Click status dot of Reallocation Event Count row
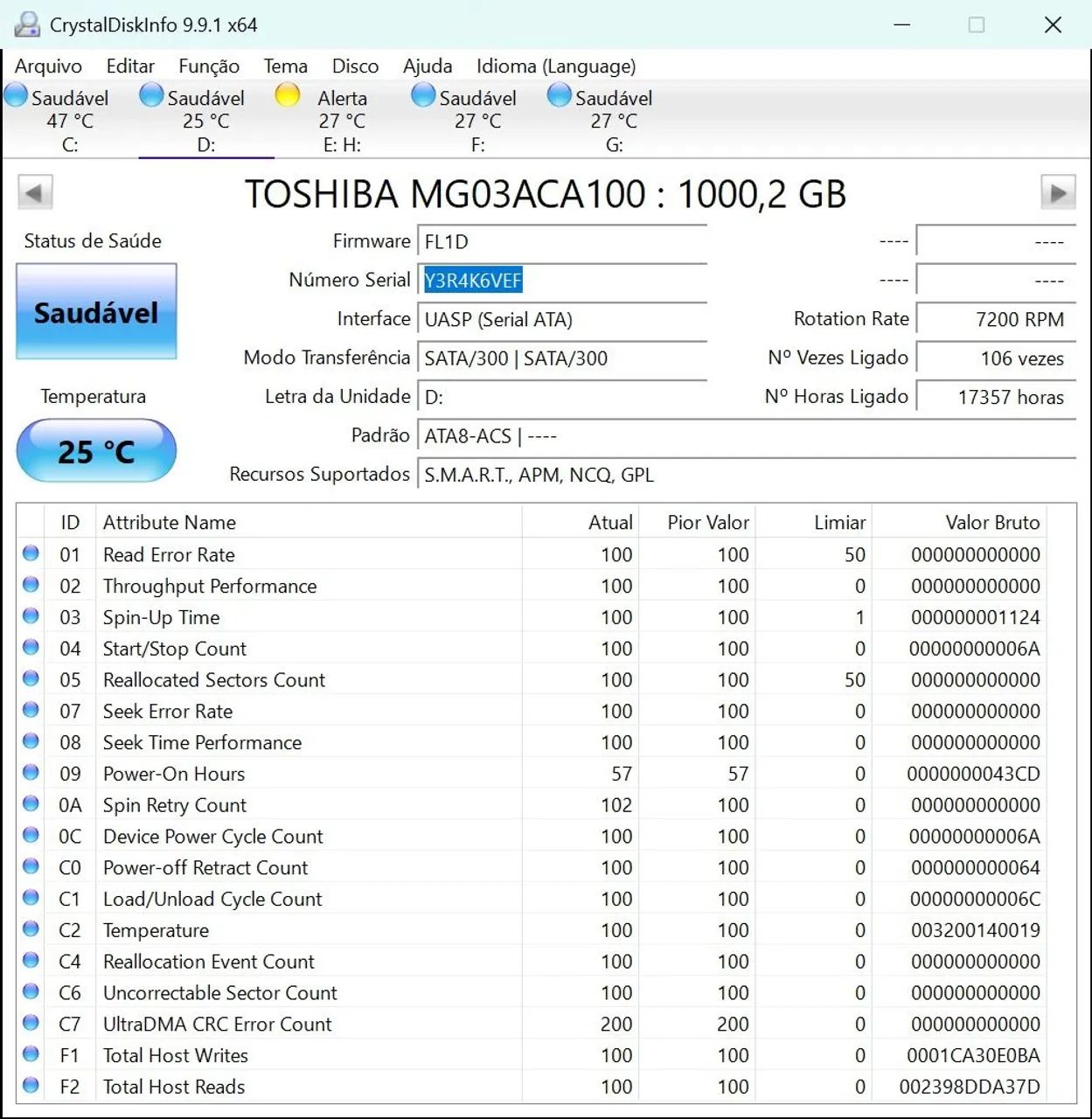1092x1119 pixels. pyautogui.click(x=31, y=960)
